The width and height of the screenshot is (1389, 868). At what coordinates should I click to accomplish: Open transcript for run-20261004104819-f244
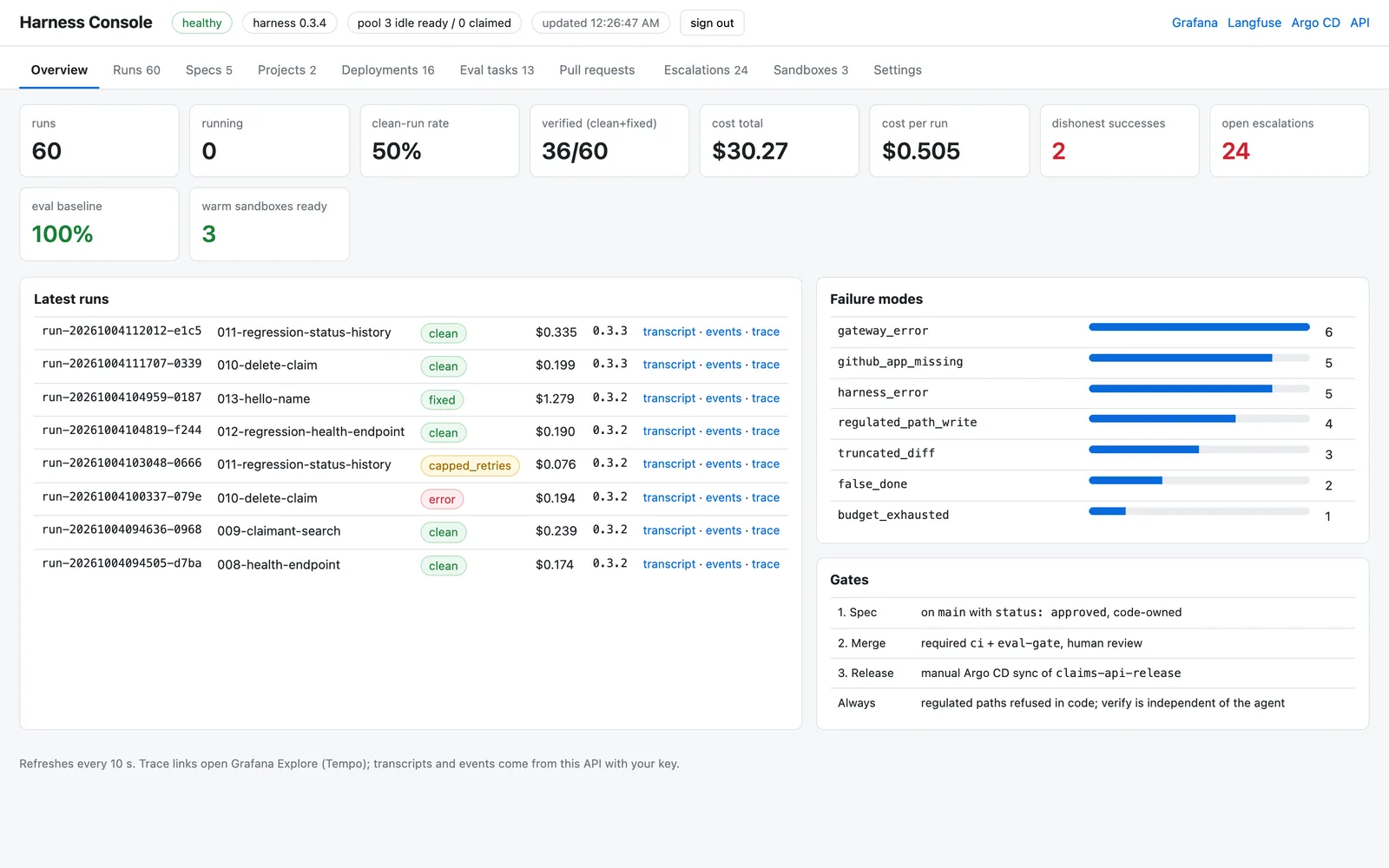pos(669,431)
